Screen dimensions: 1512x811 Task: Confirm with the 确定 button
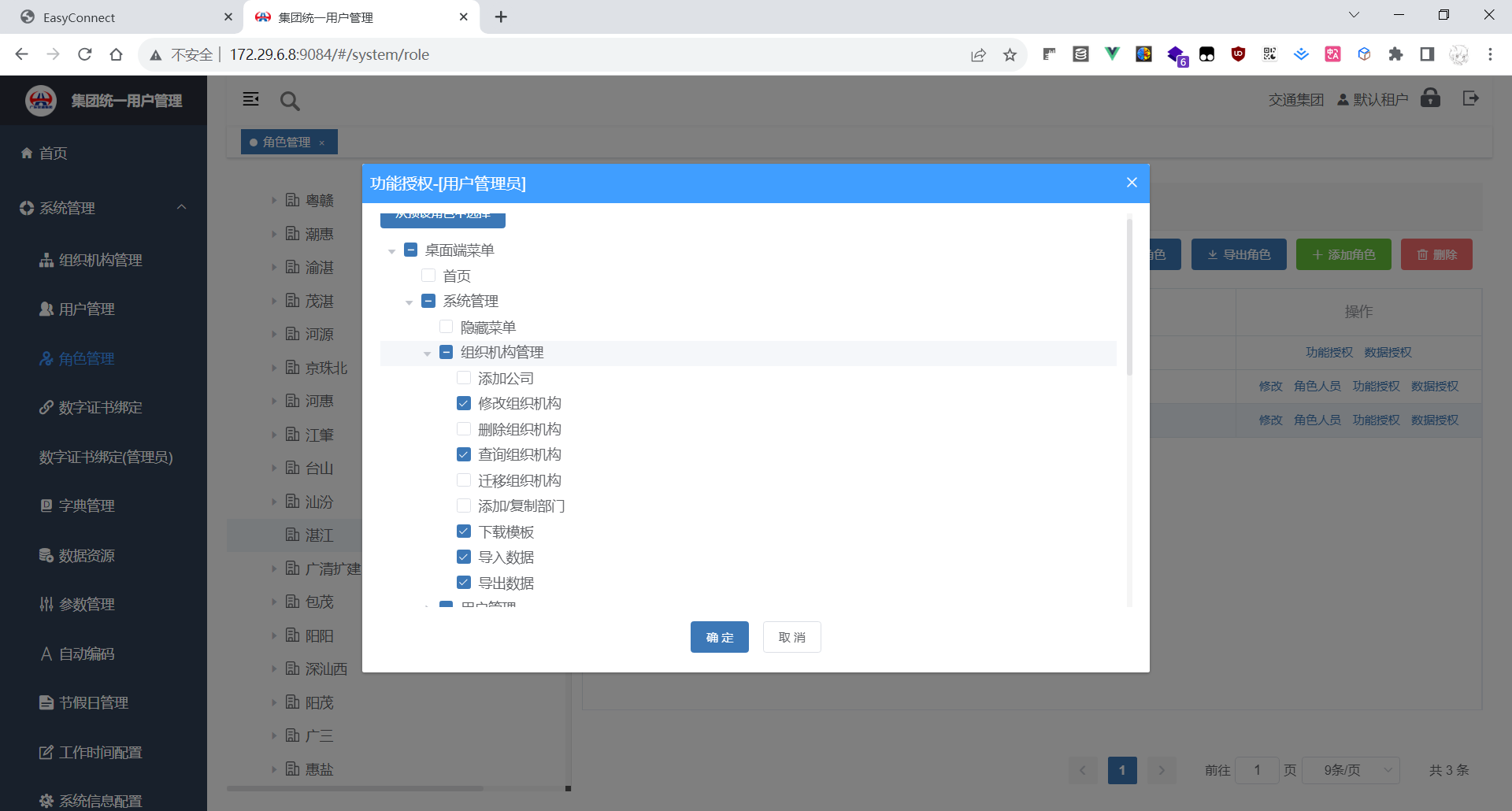[720, 637]
